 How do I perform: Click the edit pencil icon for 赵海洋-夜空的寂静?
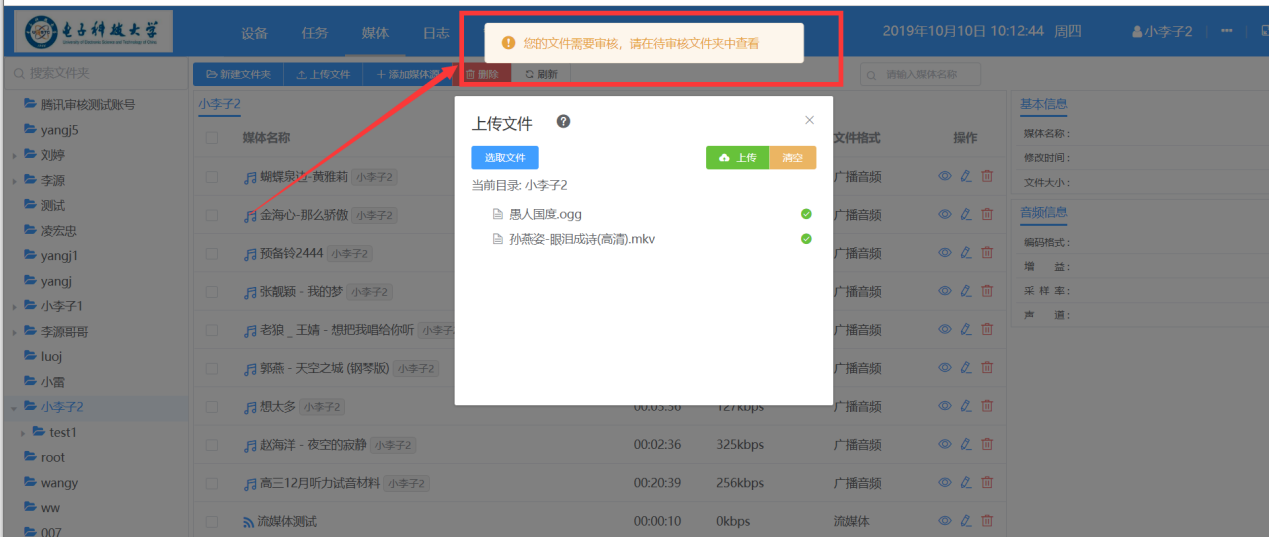click(966, 444)
